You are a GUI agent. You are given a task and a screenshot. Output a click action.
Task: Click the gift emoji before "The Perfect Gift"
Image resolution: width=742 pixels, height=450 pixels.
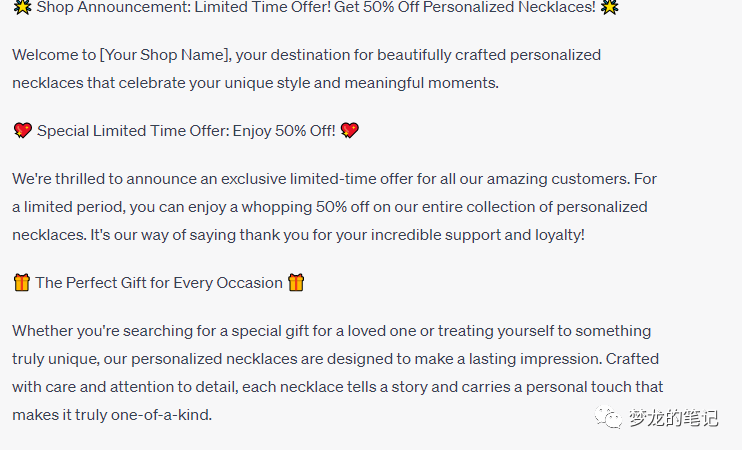point(22,283)
